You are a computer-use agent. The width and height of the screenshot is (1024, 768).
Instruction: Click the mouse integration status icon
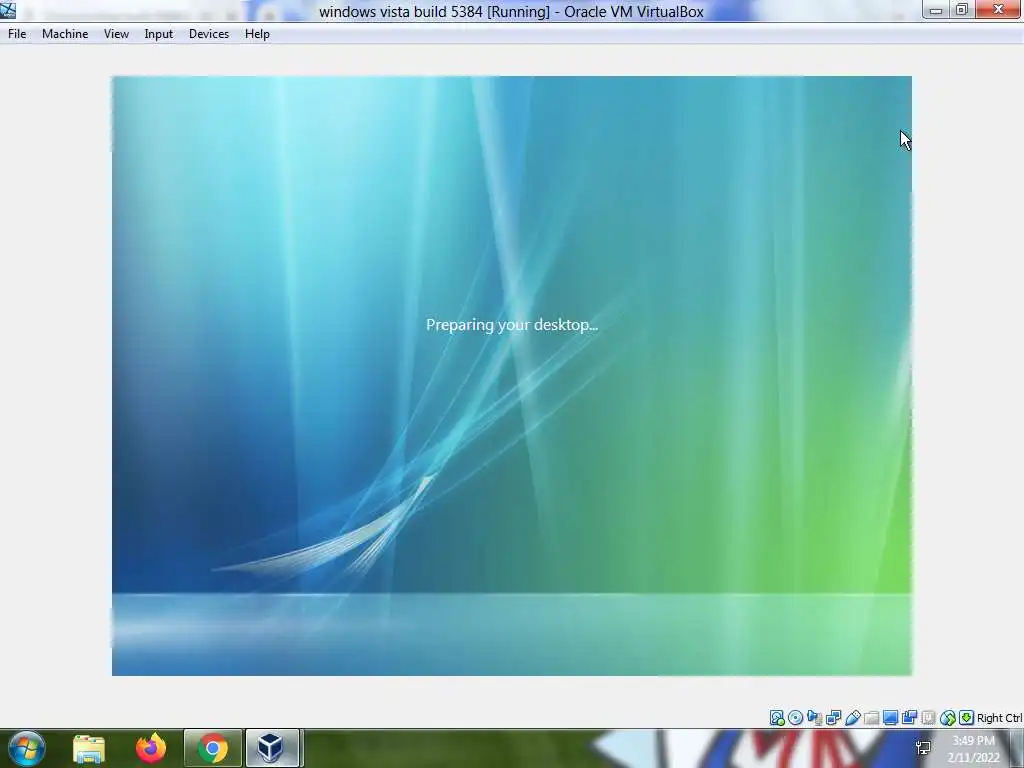pos(948,718)
